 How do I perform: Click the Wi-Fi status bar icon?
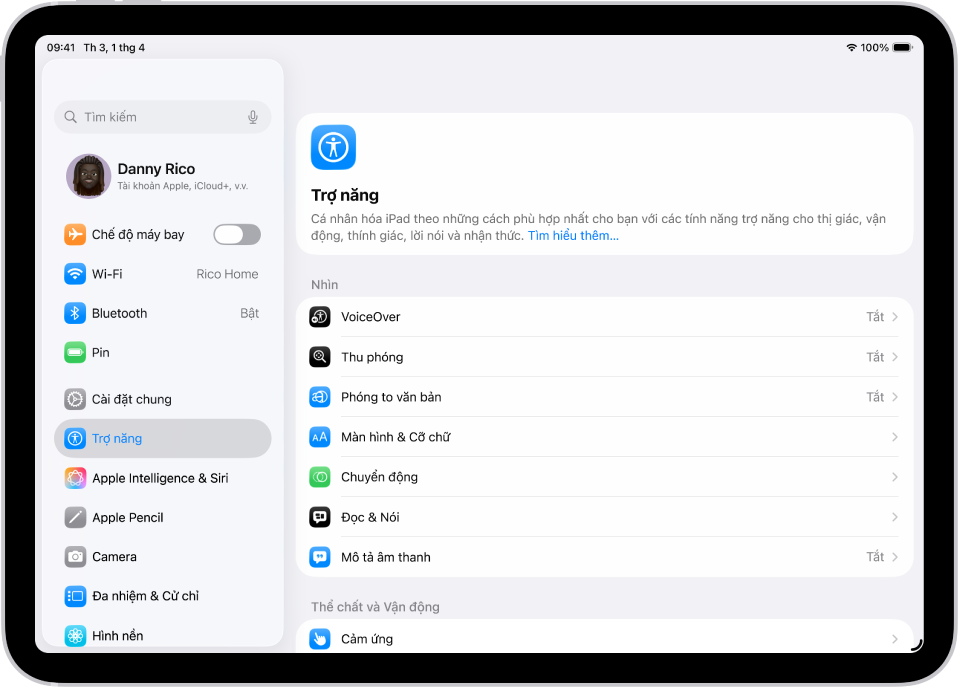coord(851,48)
